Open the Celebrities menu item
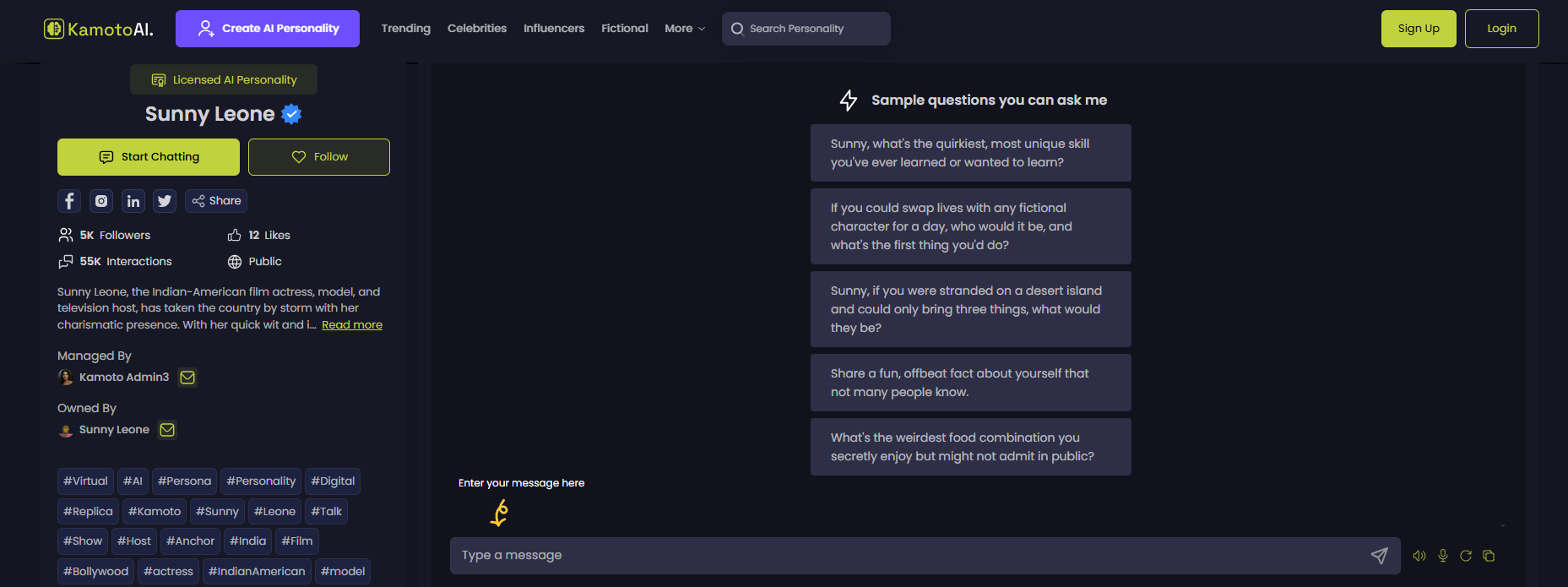The image size is (1568, 587). click(477, 29)
